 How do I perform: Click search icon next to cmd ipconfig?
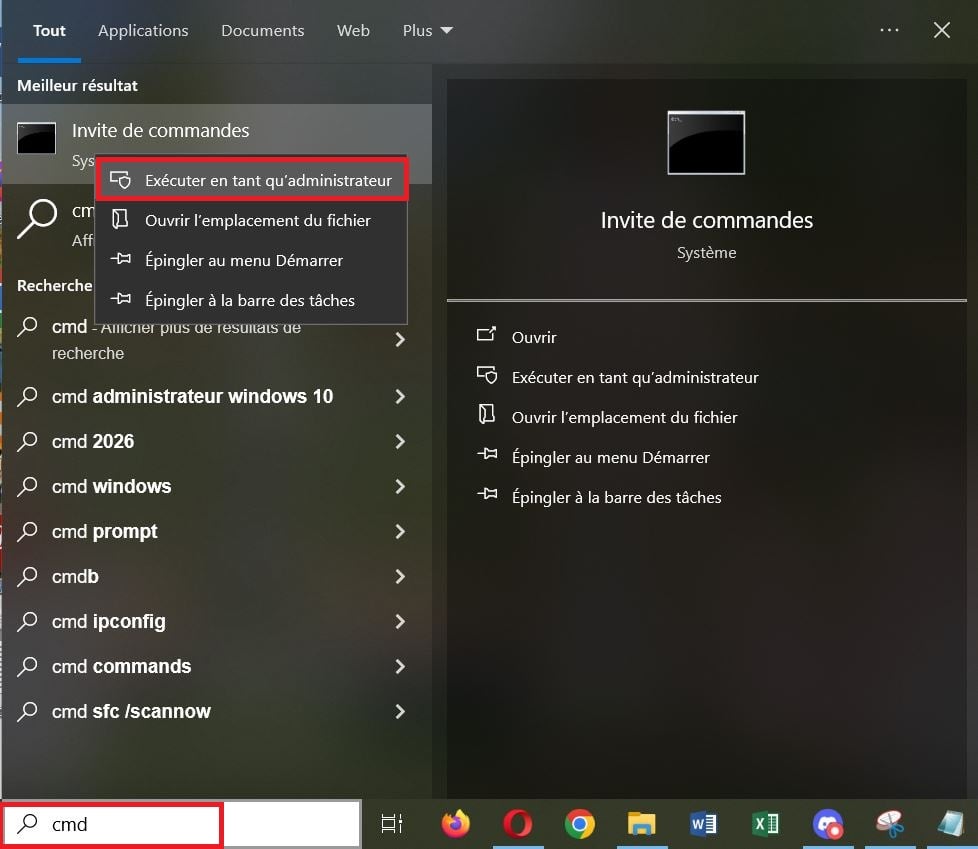[27, 621]
